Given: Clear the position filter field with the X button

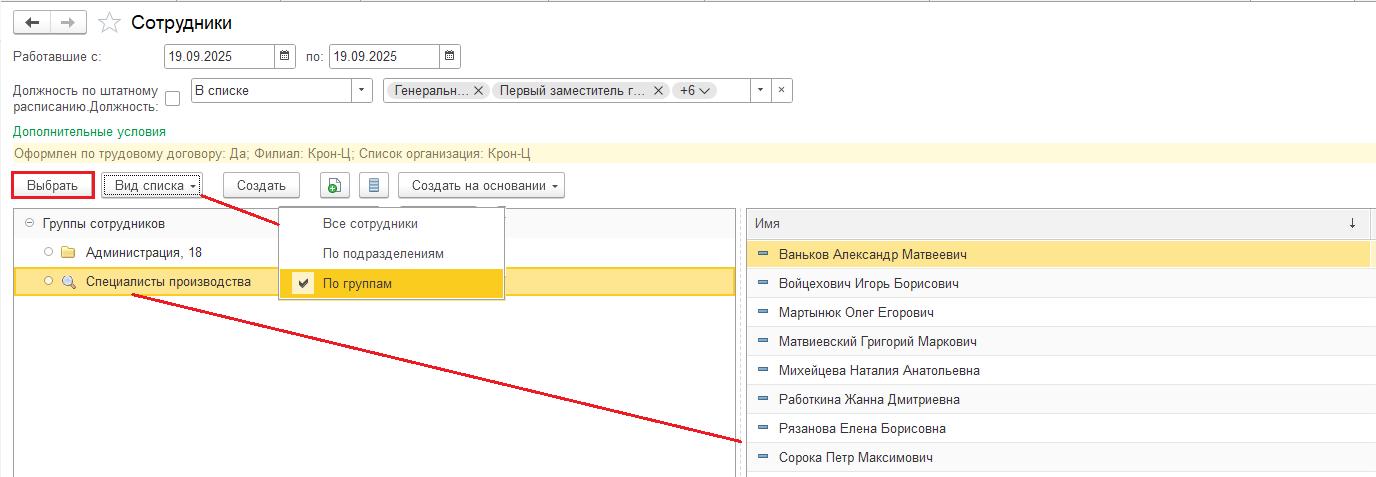Looking at the screenshot, I should [x=782, y=91].
